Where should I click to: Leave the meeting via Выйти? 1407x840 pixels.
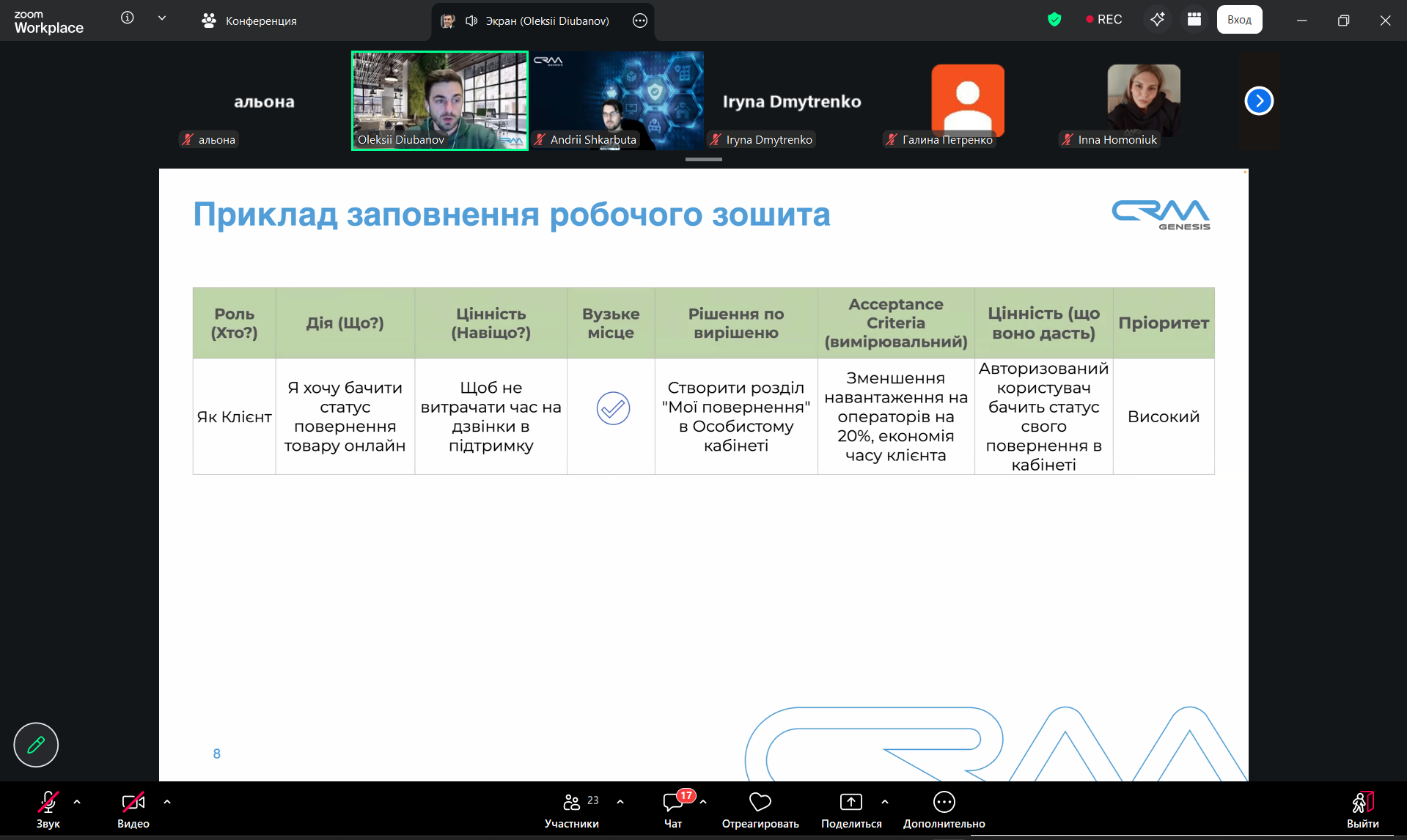(1362, 809)
